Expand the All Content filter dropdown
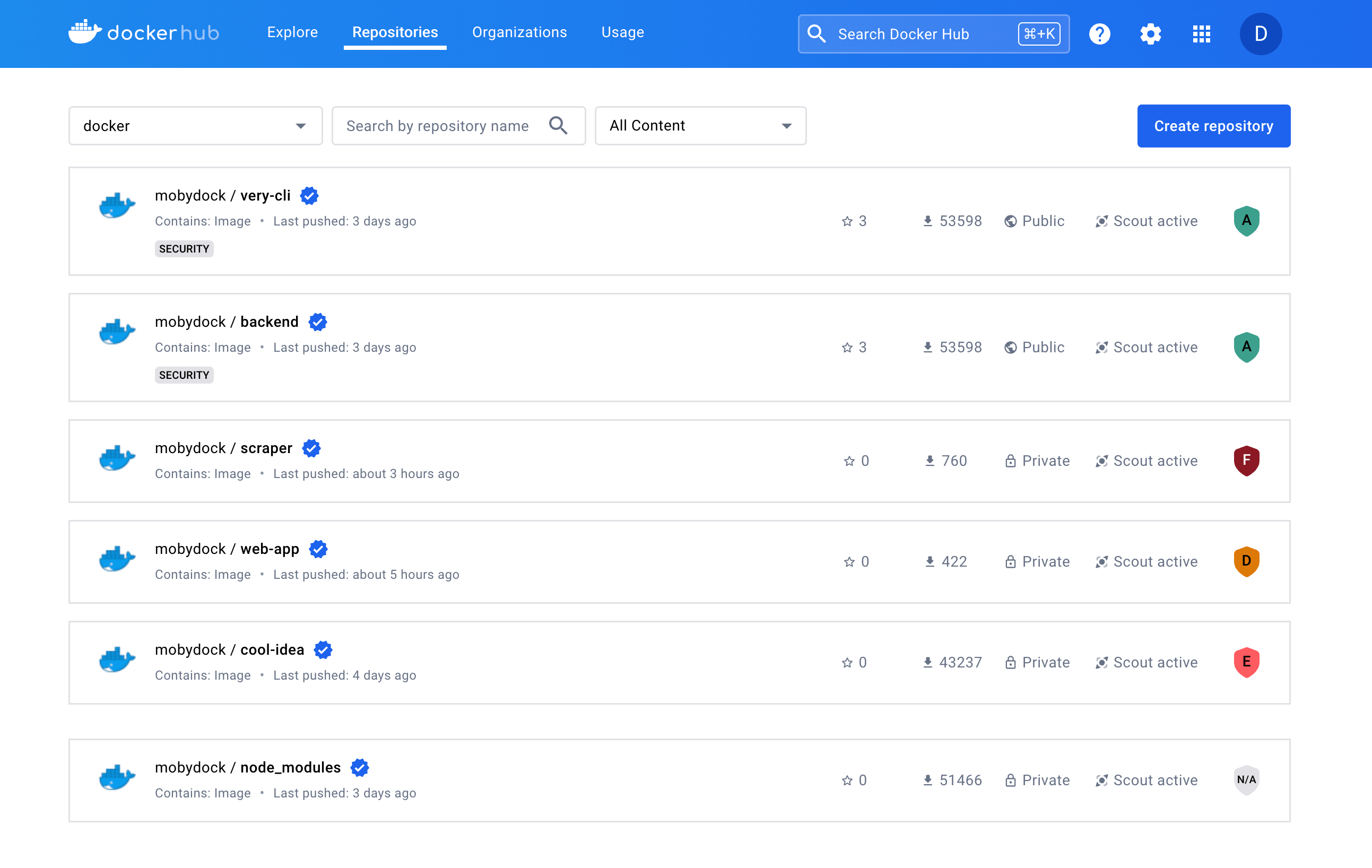The width and height of the screenshot is (1372, 868). [x=700, y=125]
